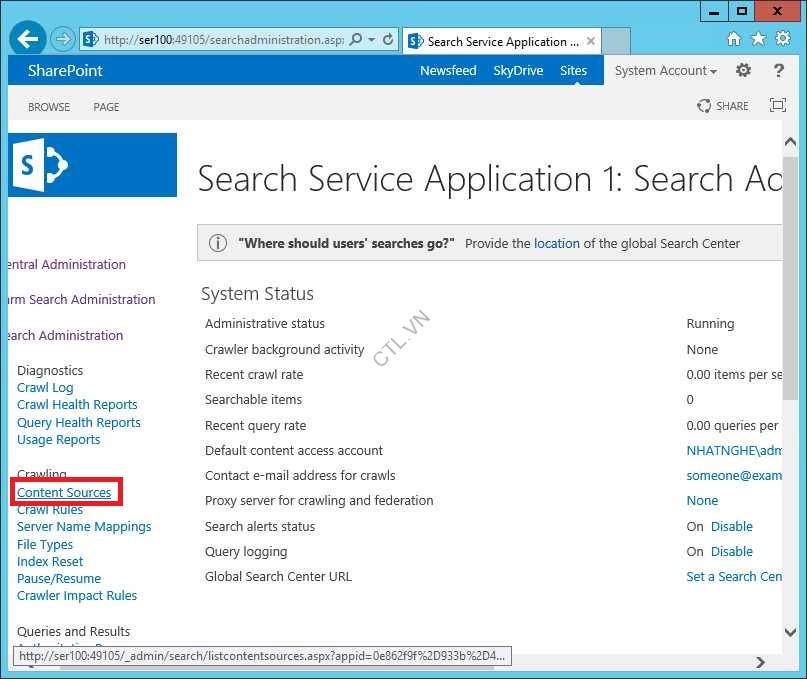
Task: Click the info icon in notification bar
Action: tap(218, 242)
